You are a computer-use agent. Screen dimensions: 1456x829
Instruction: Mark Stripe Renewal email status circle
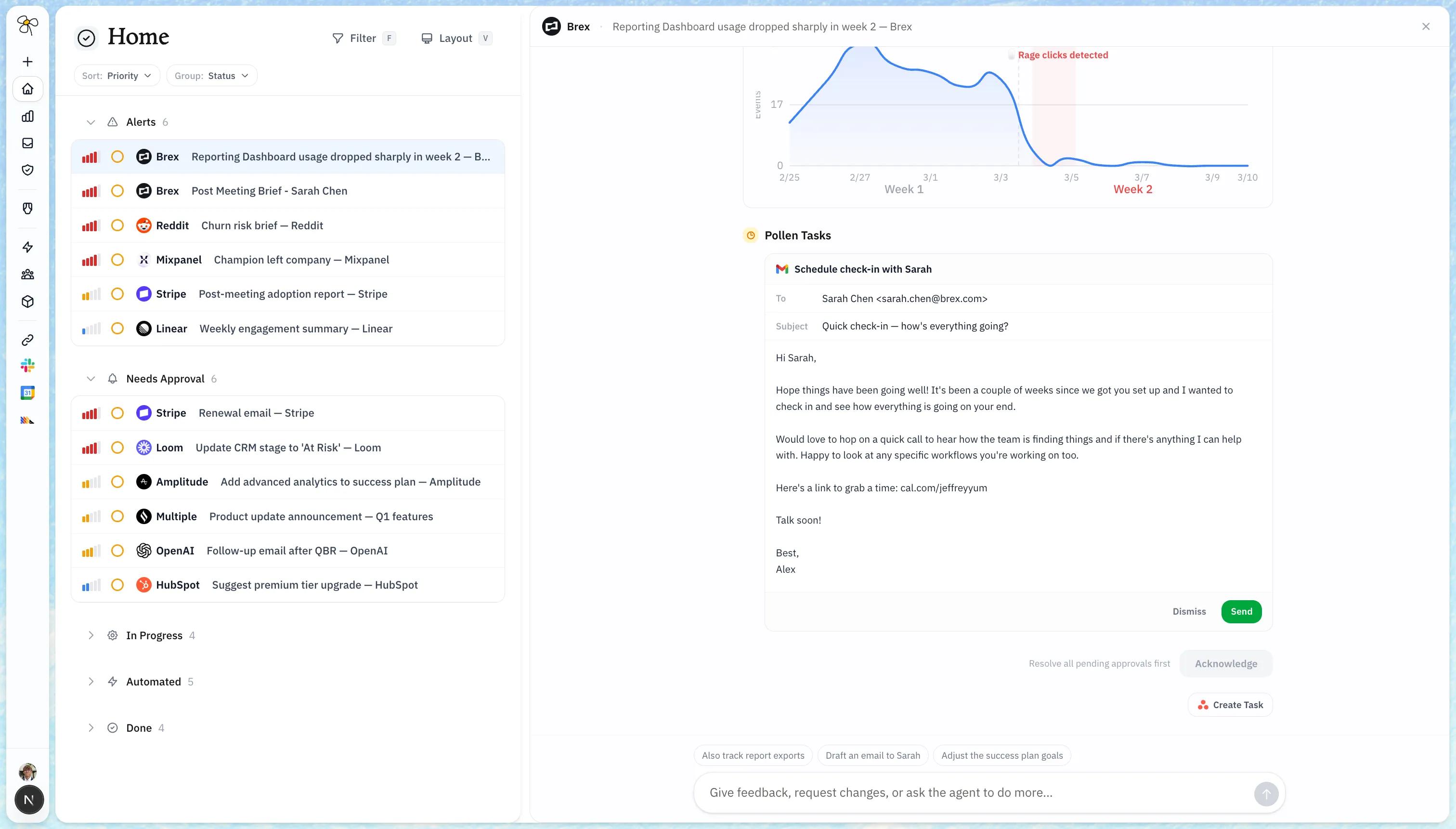117,413
